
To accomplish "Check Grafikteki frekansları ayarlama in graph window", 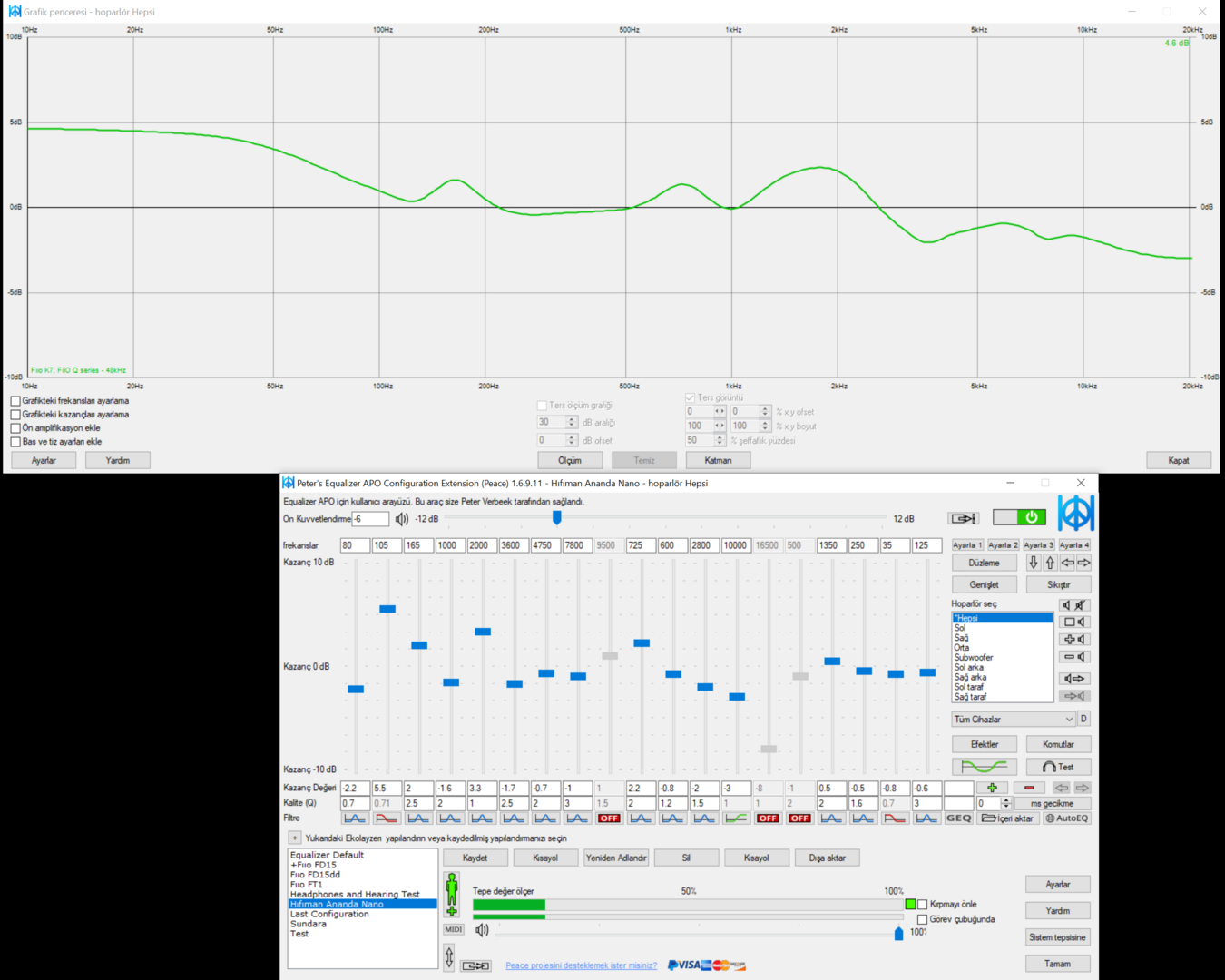I will (x=15, y=401).
